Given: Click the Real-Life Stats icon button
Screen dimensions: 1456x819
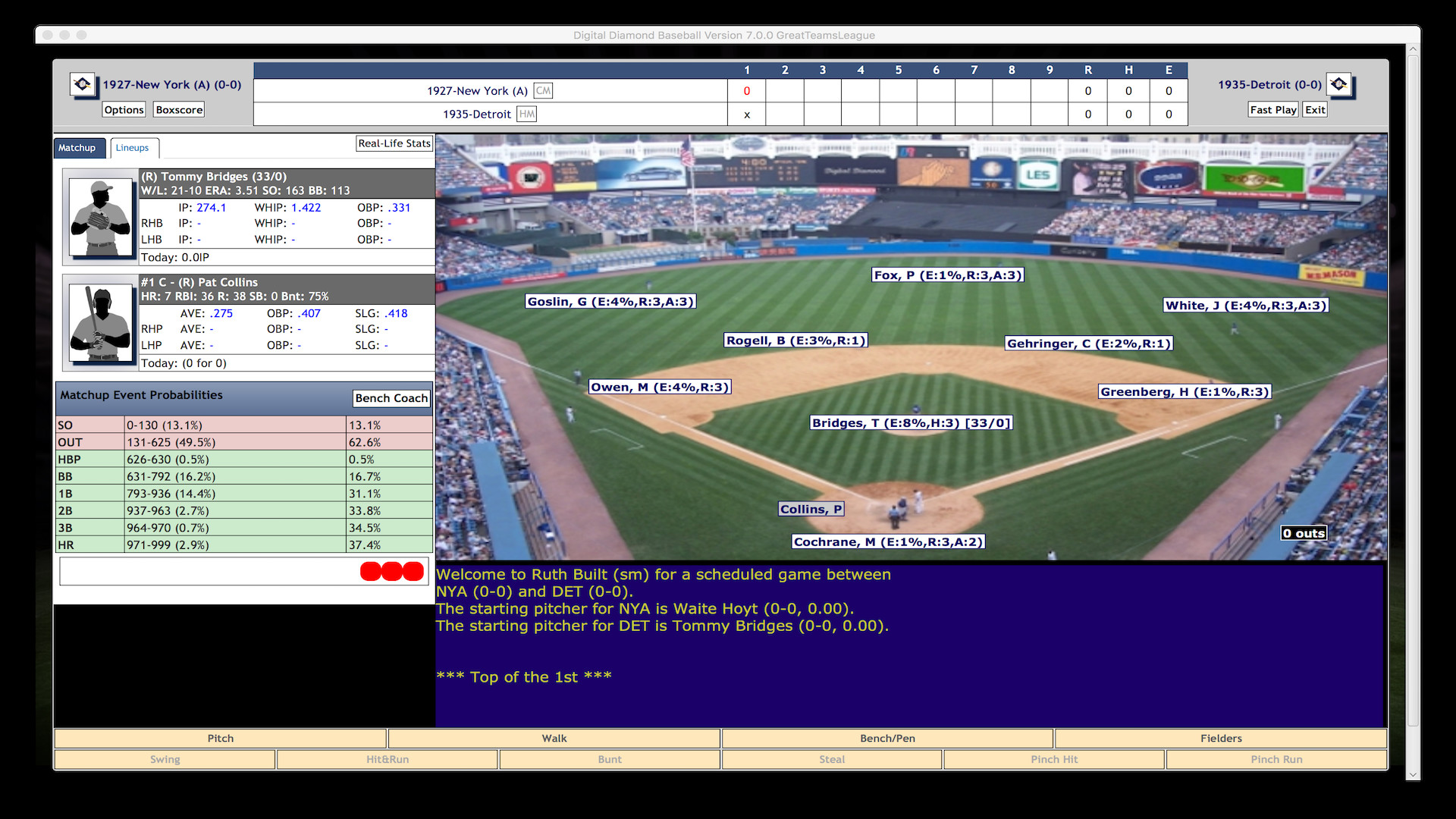Looking at the screenshot, I should pos(393,144).
